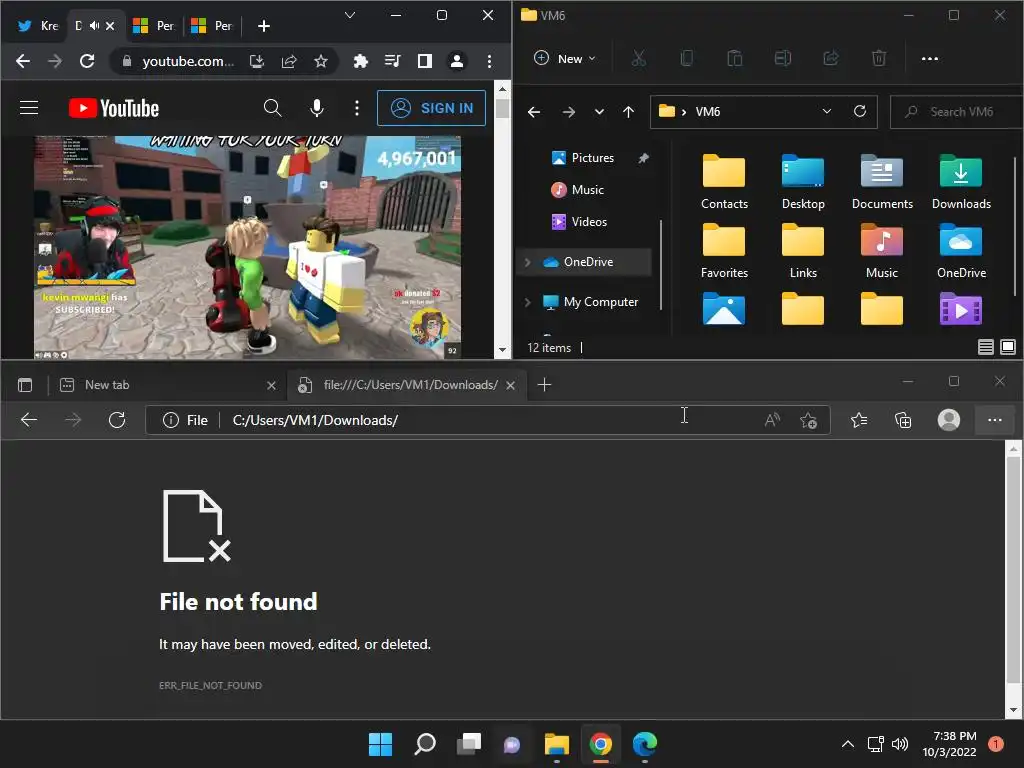
Task: Open Edge Collections
Action: (903, 420)
